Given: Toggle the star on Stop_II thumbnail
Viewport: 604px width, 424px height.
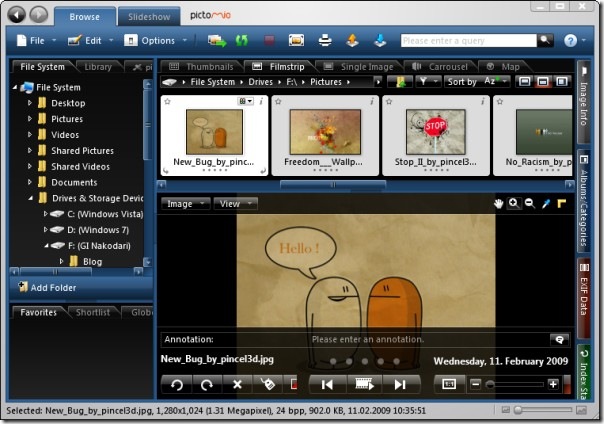Looking at the screenshot, I should pos(389,102).
